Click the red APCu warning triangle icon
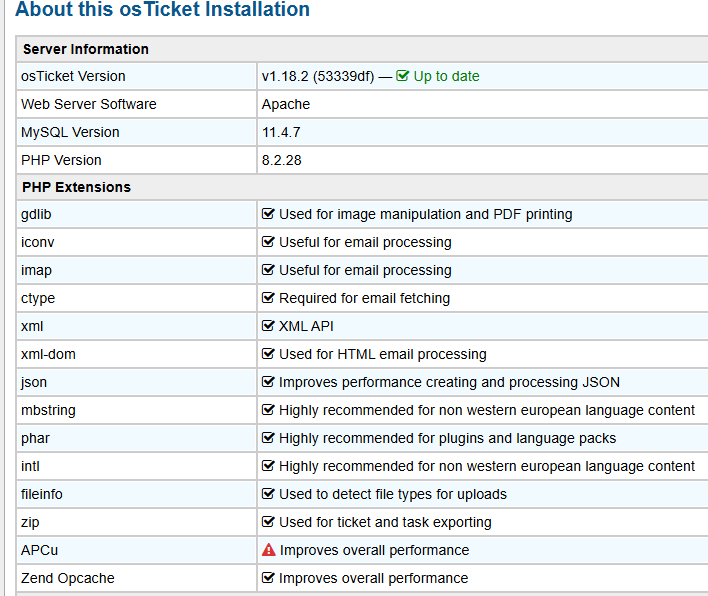Viewport: 708px width, 596px height. (x=268, y=550)
